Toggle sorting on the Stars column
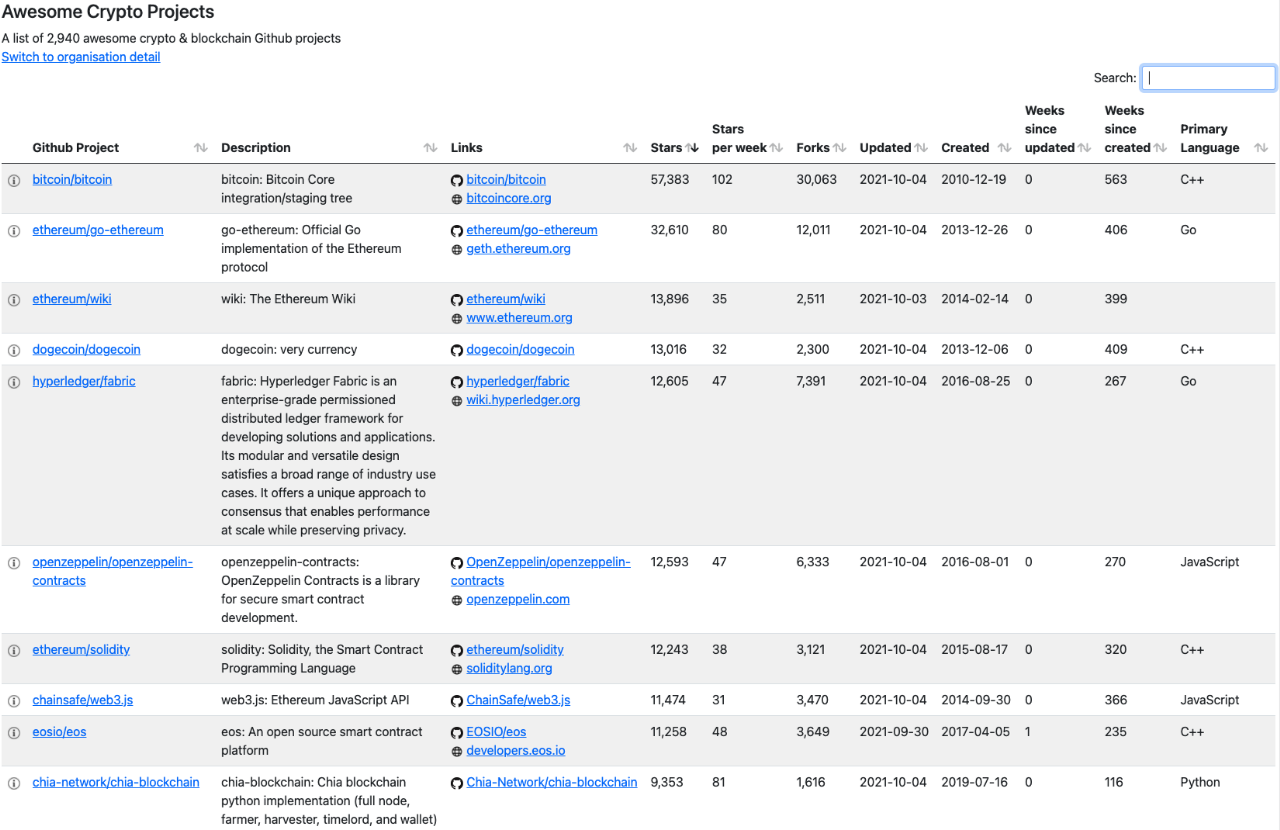This screenshot has width=1280, height=830. click(x=692, y=148)
